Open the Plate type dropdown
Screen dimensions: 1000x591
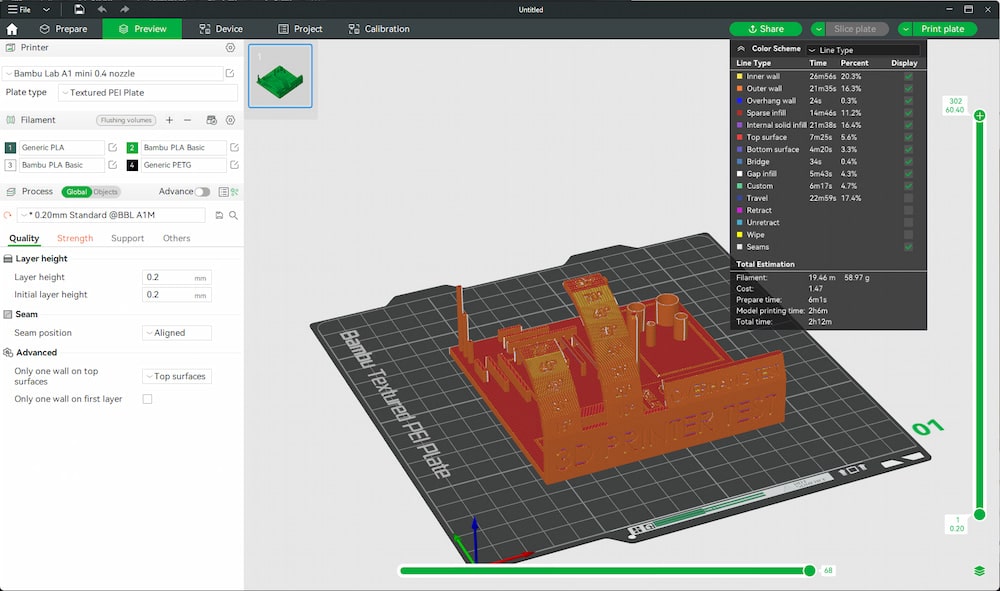pos(148,92)
